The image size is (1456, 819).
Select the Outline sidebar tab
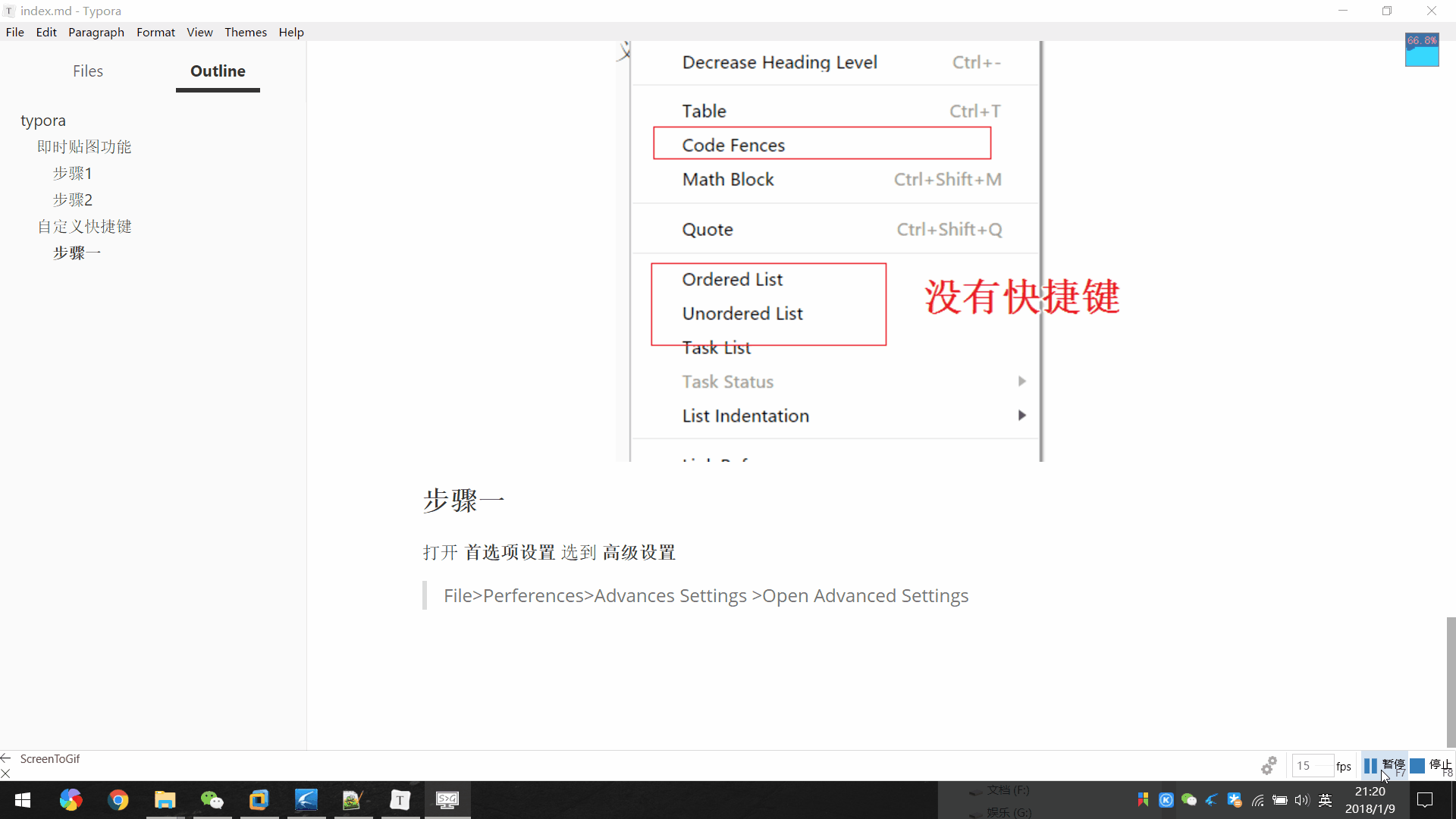[218, 71]
